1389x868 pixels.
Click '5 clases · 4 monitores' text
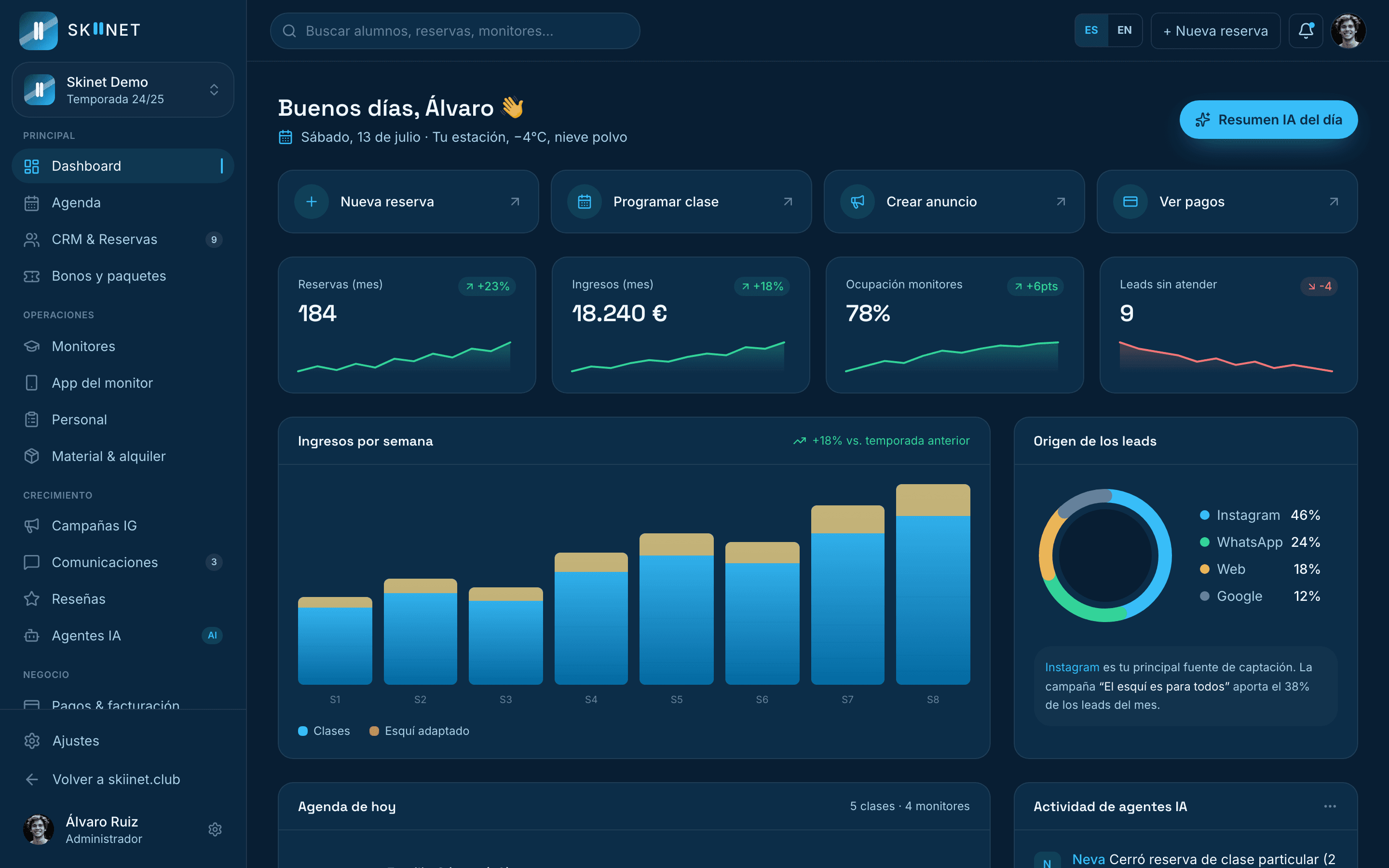tap(910, 807)
